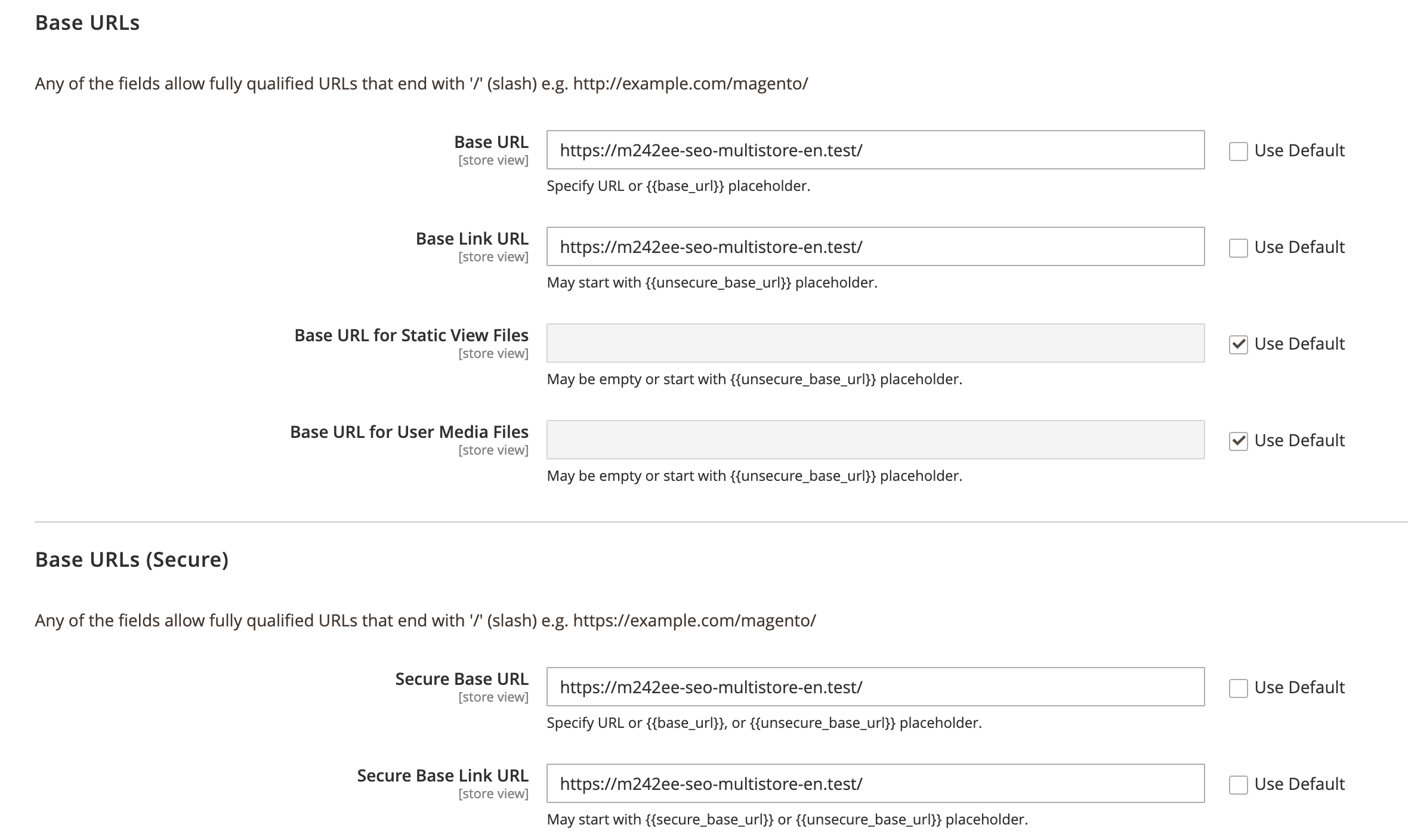Edit the Secure Base Link URL input

click(x=875, y=784)
